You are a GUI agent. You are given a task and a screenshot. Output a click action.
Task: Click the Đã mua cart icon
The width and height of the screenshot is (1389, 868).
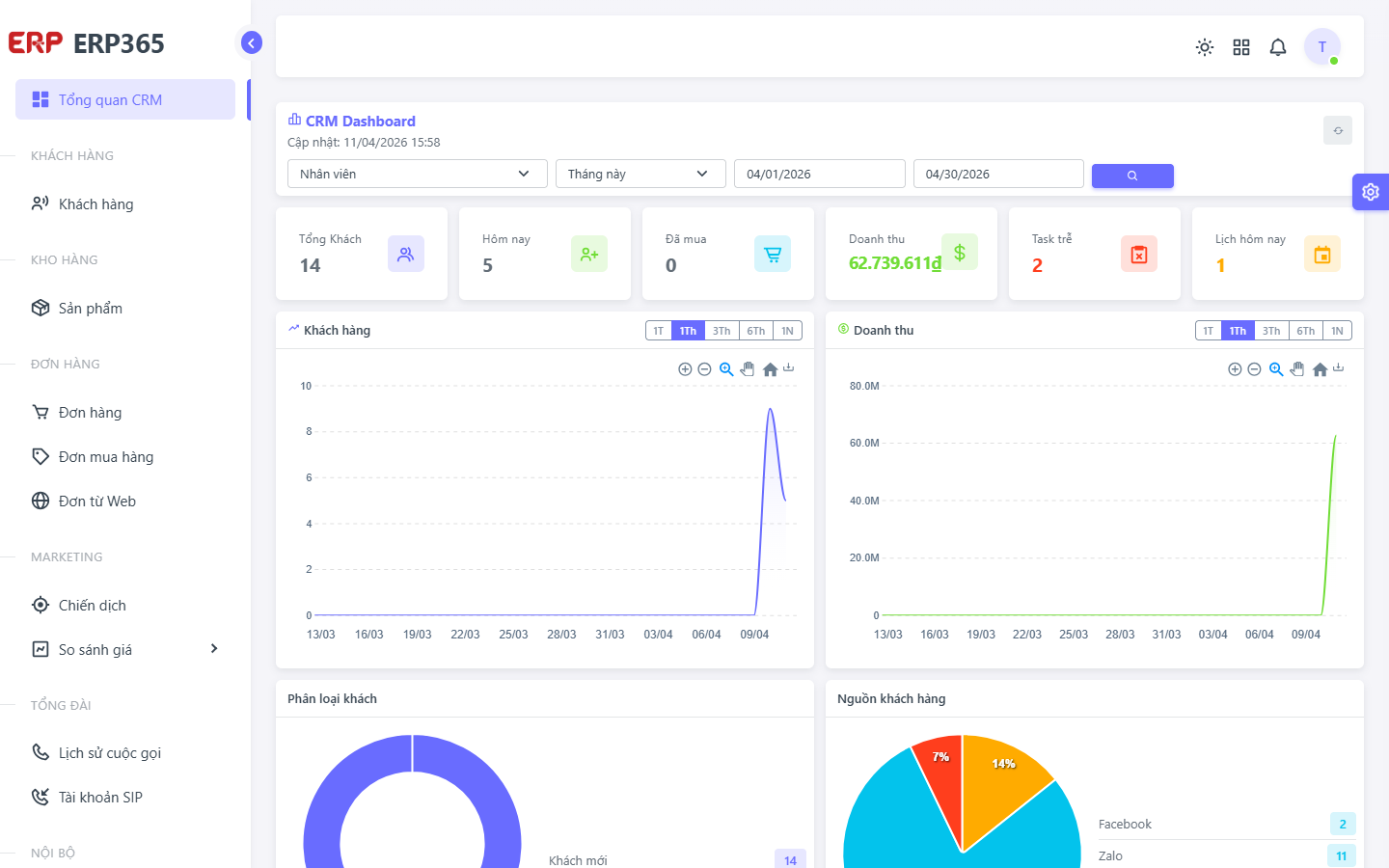[x=773, y=254]
